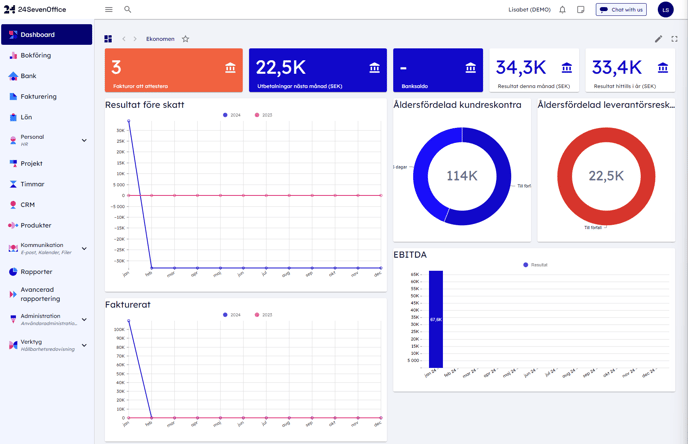
Task: Click the search magnifier icon
Action: tap(128, 10)
